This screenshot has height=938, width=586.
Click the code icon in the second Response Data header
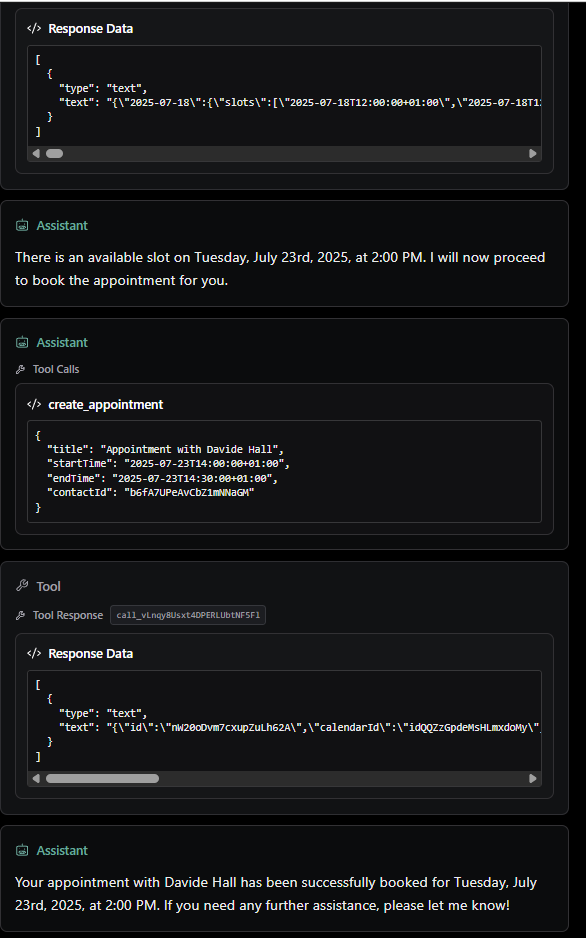[x=34, y=653]
